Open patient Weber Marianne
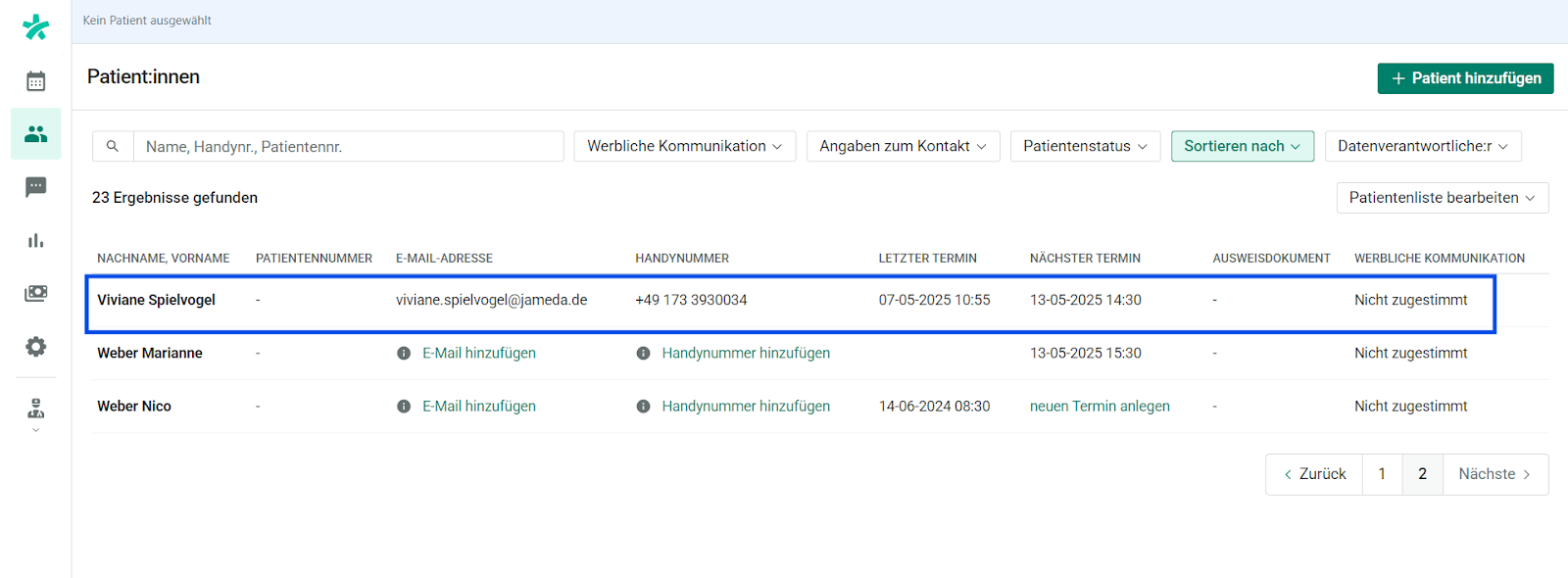This screenshot has height=578, width=1568. 150,353
